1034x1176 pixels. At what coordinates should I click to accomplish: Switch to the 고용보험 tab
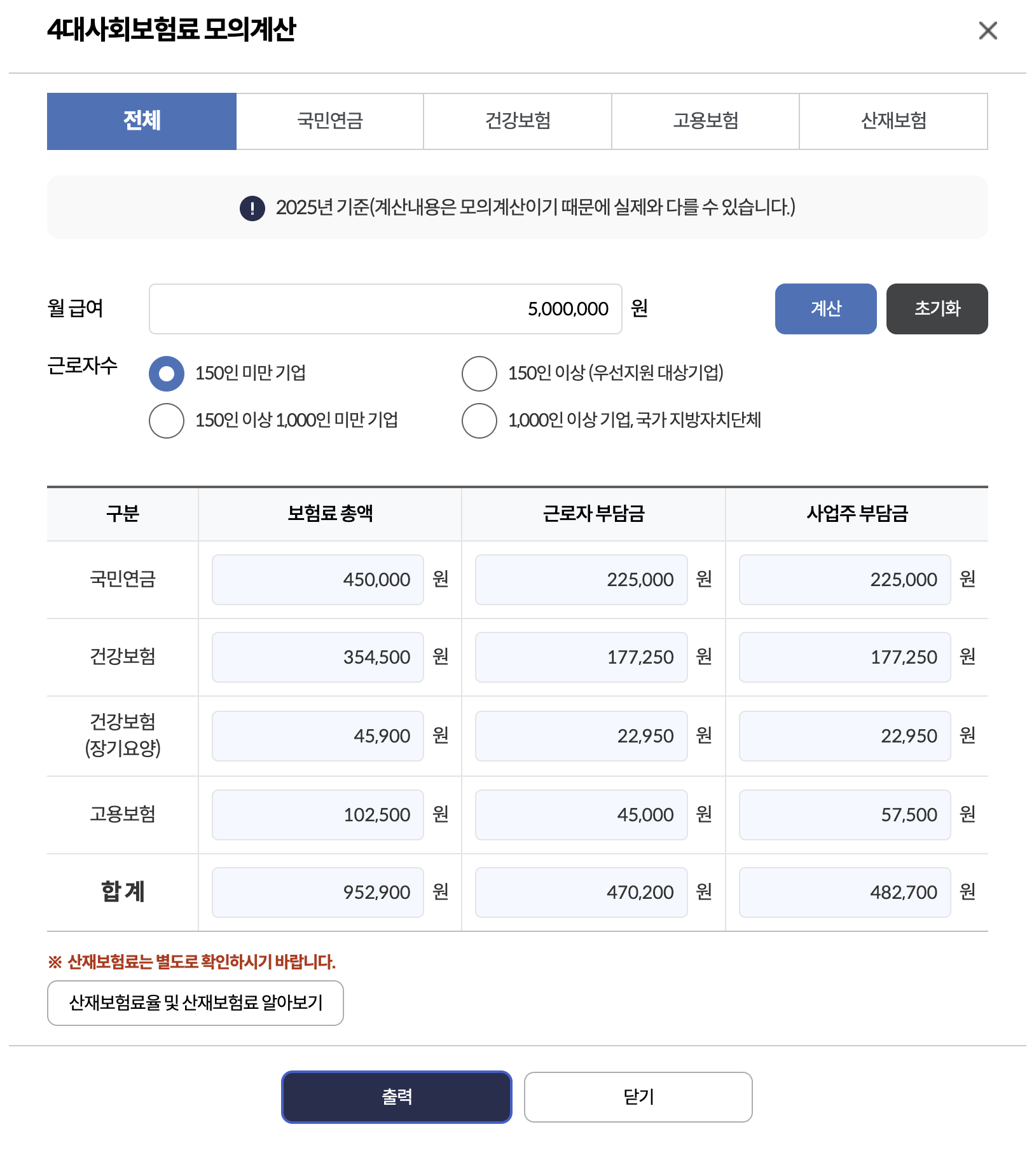click(x=705, y=121)
